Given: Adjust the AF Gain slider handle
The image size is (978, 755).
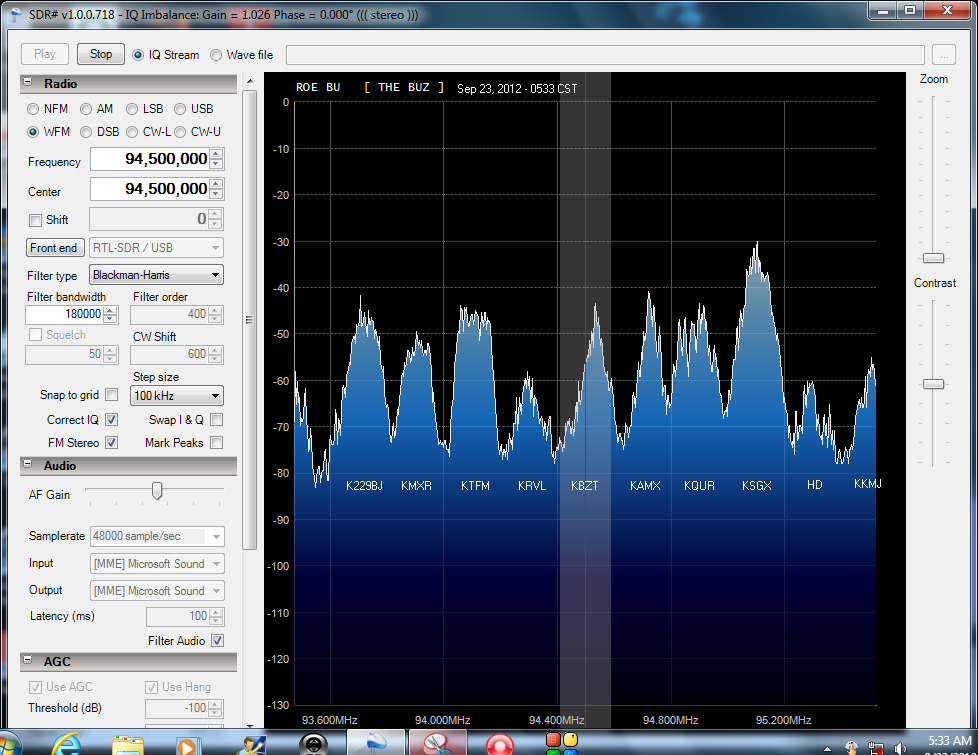Looking at the screenshot, I should tap(157, 491).
